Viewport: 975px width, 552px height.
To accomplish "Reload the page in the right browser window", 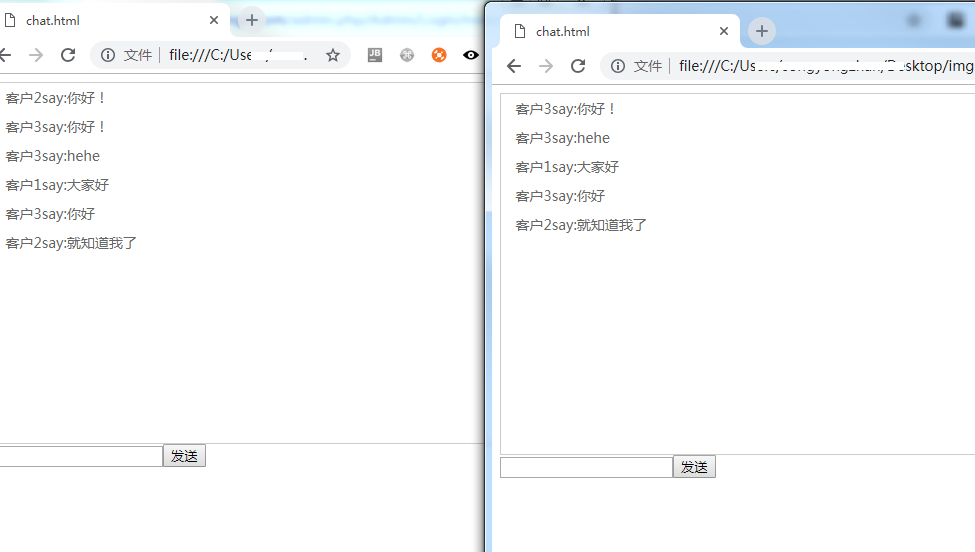I will click(x=578, y=66).
